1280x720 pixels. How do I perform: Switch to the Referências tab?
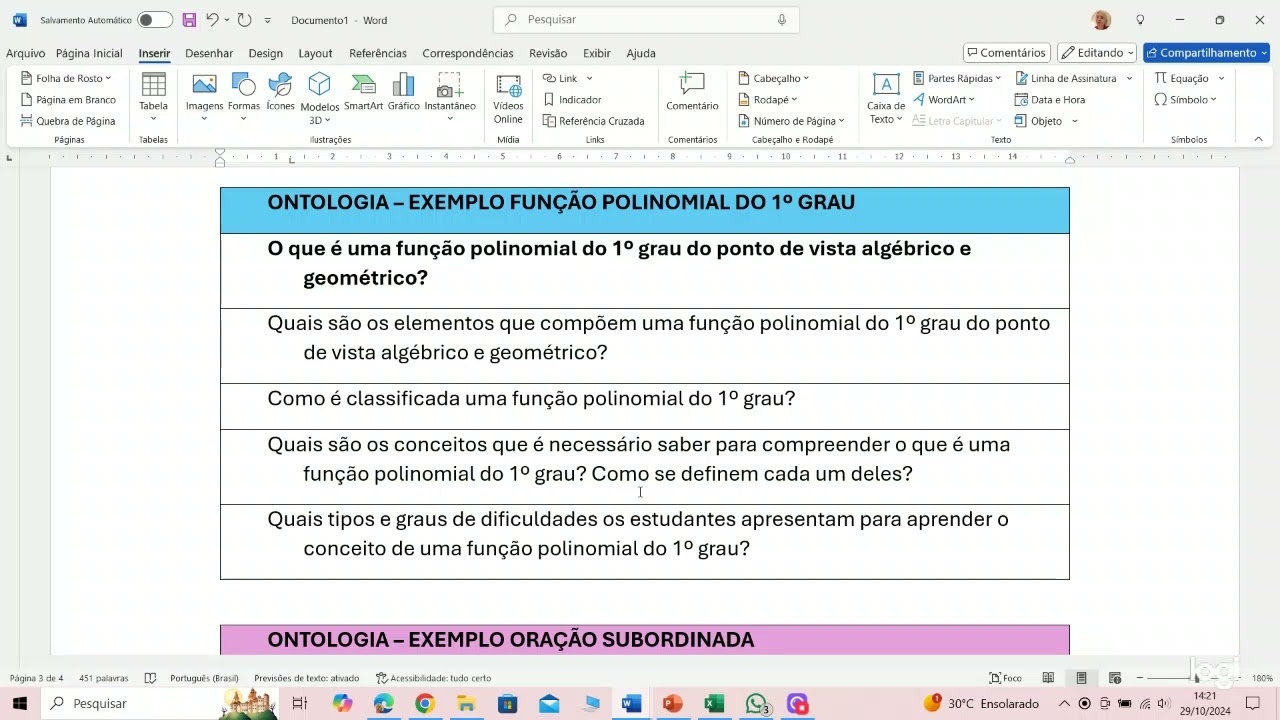tap(378, 53)
